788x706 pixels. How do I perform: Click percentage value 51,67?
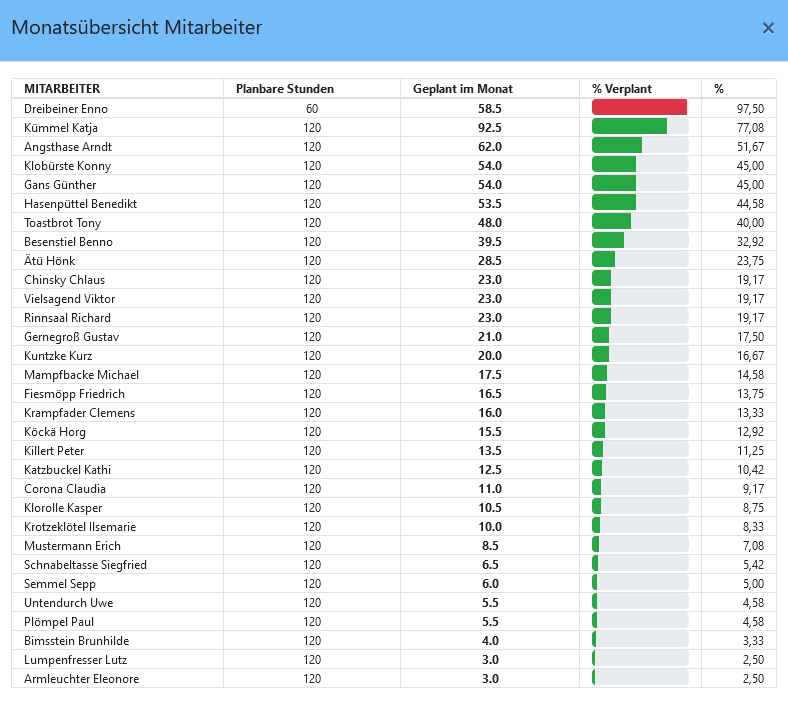click(x=750, y=147)
